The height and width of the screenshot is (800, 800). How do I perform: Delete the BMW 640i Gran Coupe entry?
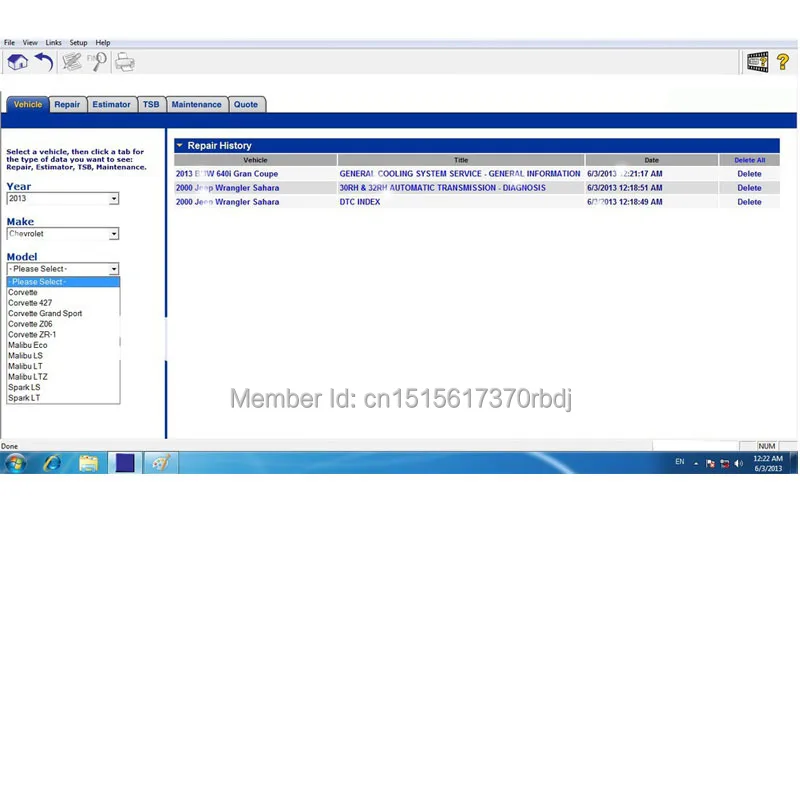(x=749, y=174)
